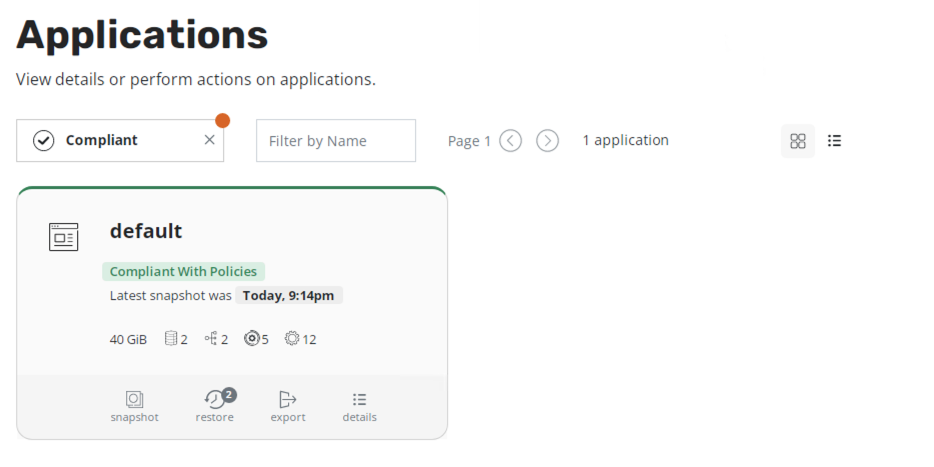The image size is (934, 467).
Task: Click the Compliant With Policies badge
Action: (183, 271)
